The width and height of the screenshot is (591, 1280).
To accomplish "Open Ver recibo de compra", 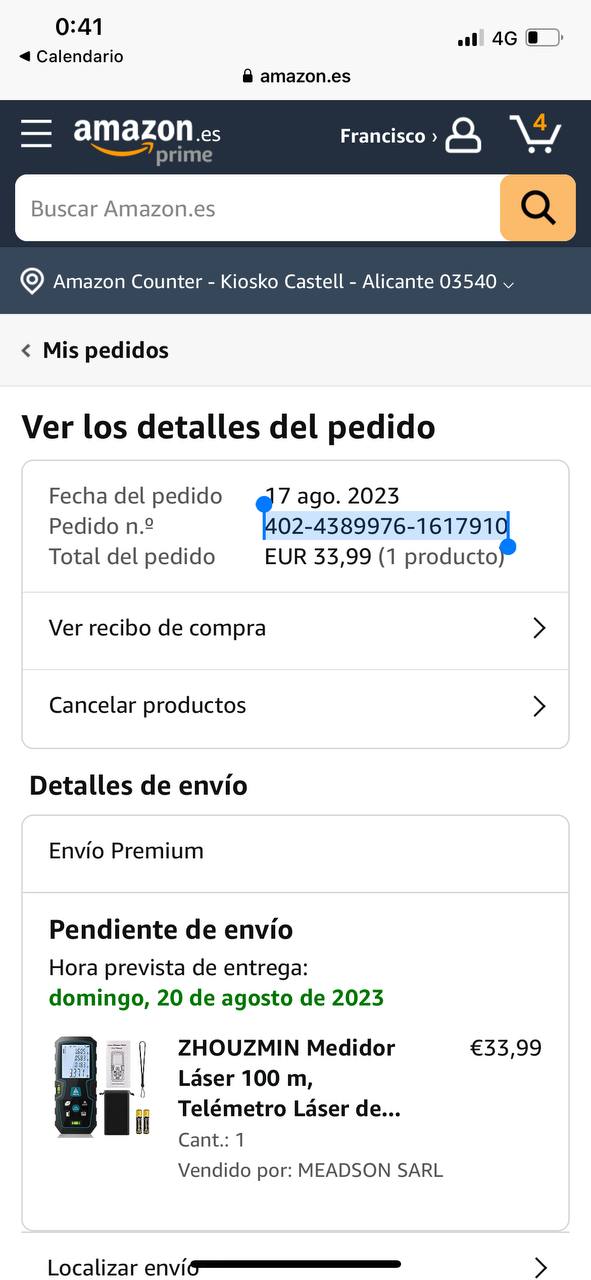I will [296, 629].
